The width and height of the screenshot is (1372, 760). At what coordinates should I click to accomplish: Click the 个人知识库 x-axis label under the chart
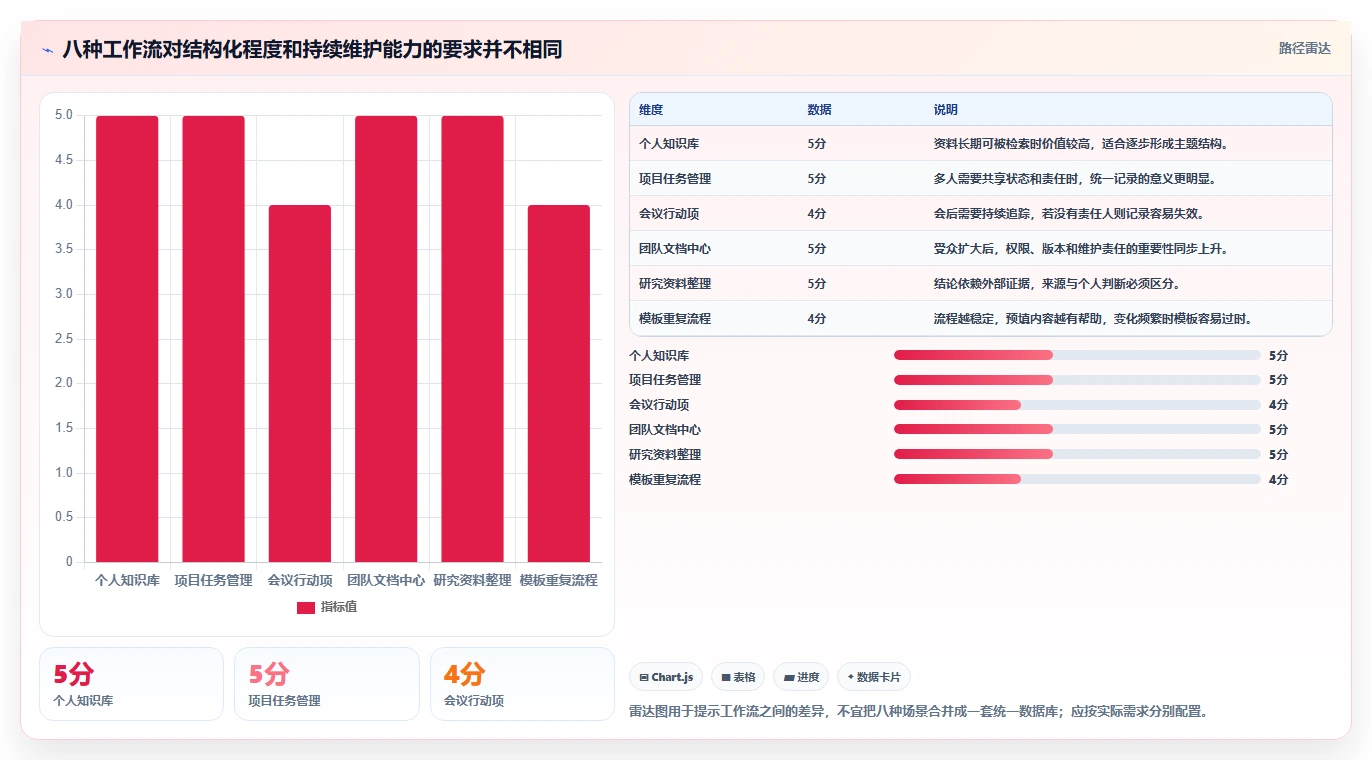[x=127, y=580]
